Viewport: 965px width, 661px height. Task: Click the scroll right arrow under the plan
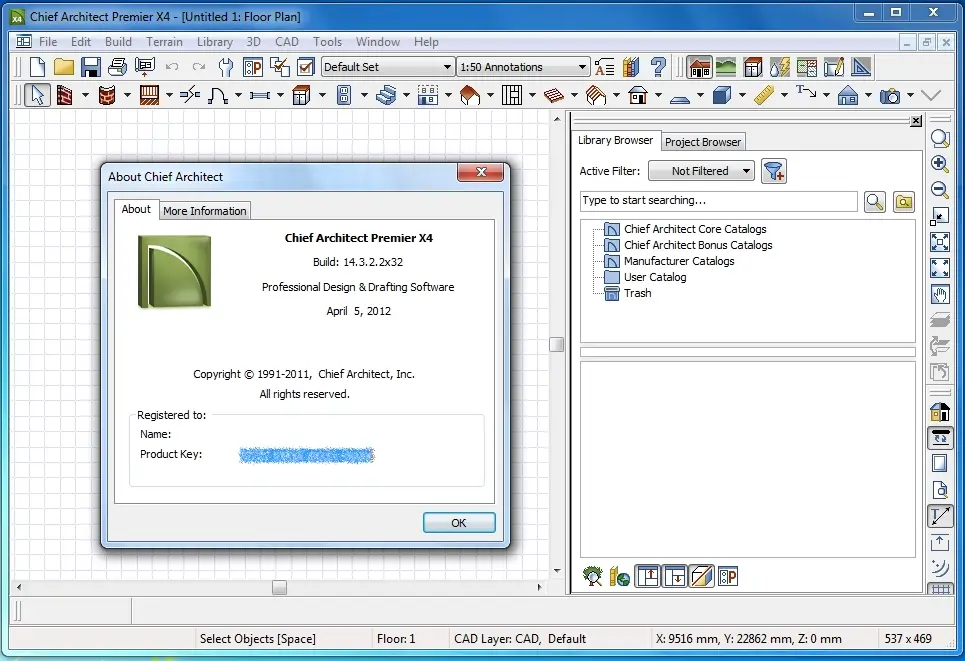coord(539,587)
